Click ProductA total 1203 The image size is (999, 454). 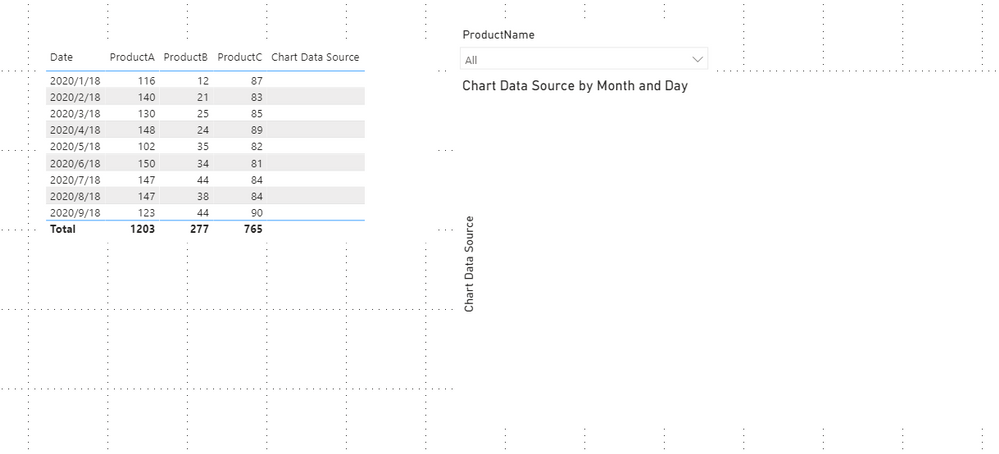pyautogui.click(x=142, y=229)
